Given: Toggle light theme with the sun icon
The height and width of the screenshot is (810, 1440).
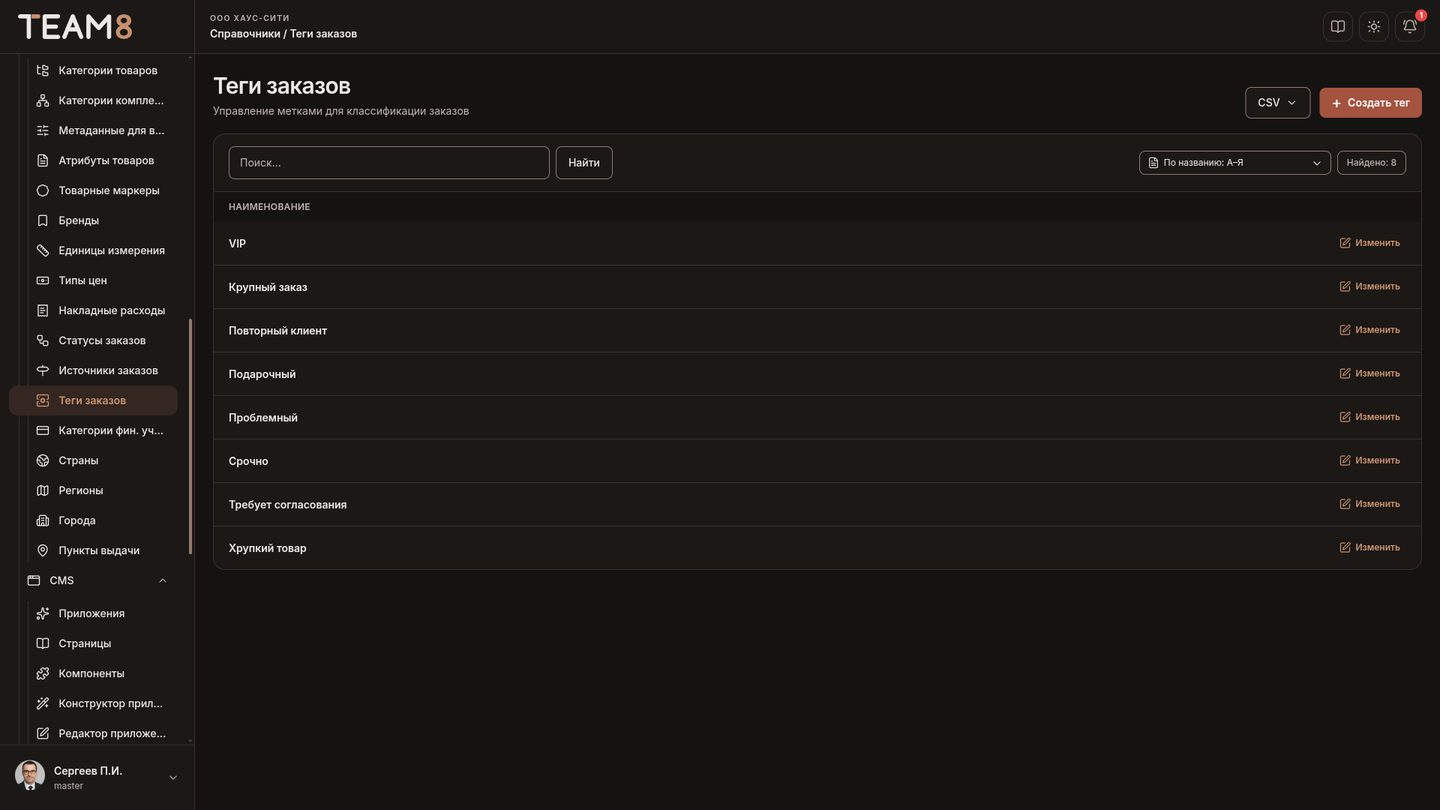Looking at the screenshot, I should click(1374, 27).
